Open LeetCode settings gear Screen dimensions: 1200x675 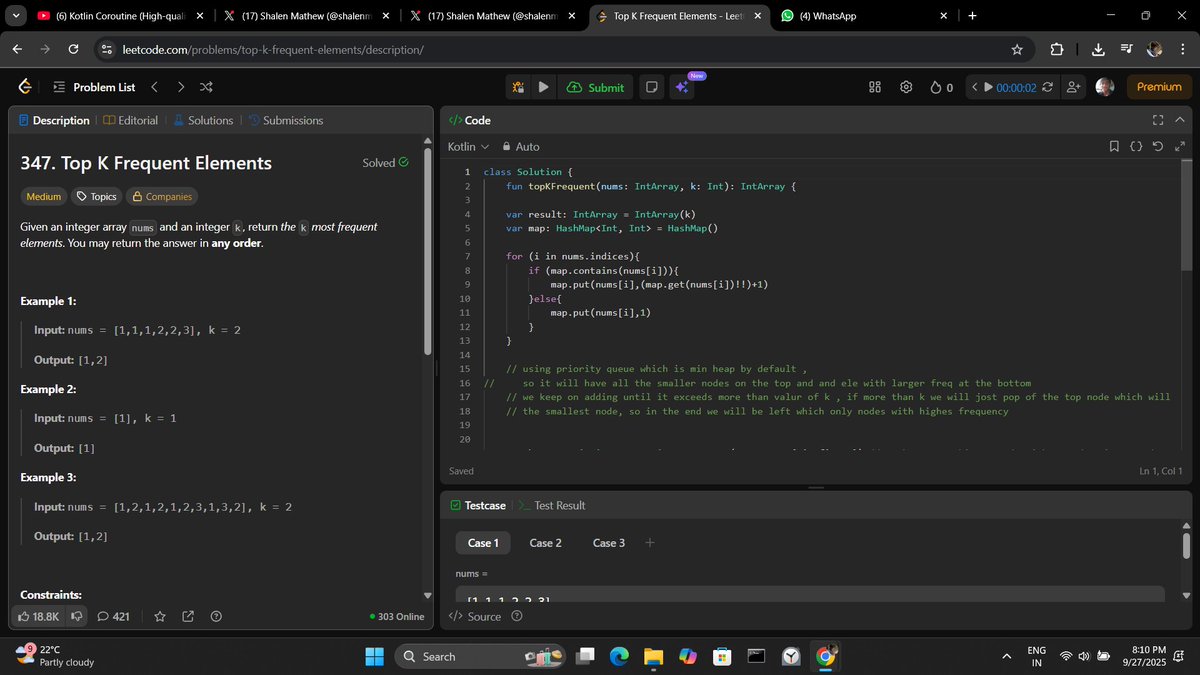[906, 87]
